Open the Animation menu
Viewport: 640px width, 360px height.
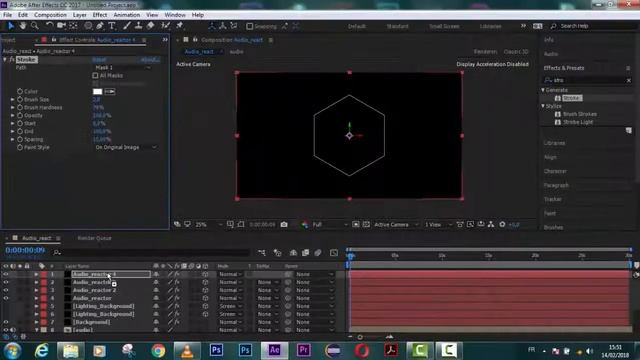pos(127,15)
